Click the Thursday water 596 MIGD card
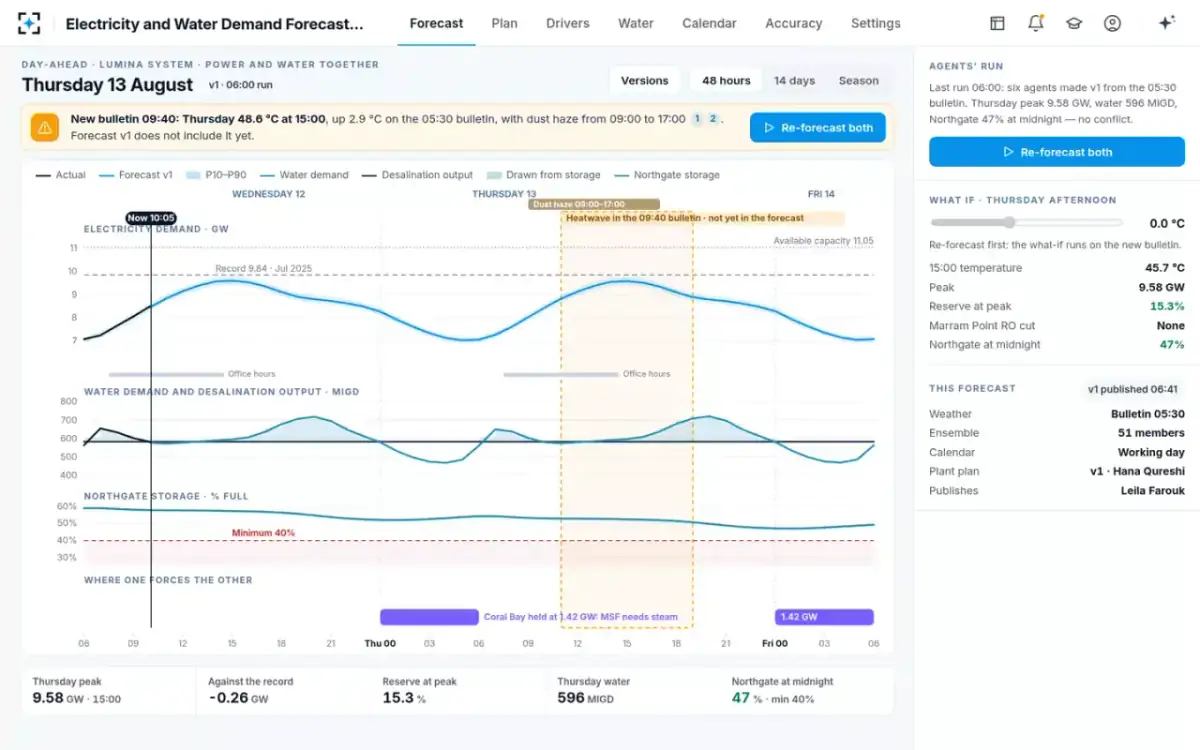Viewport: 1200px width, 750px height. tap(633, 691)
